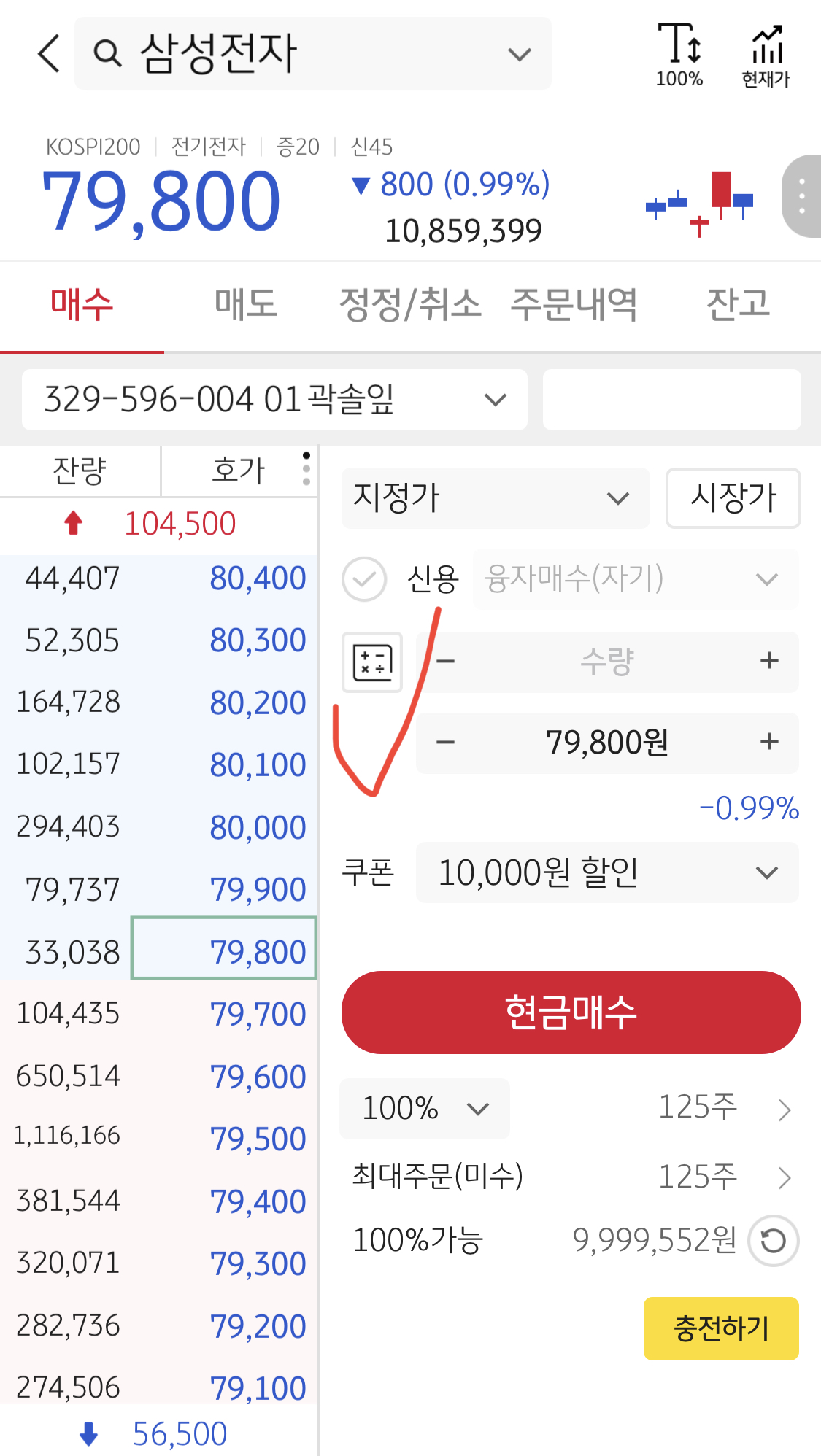Switch to the 매수 tab

click(x=82, y=305)
